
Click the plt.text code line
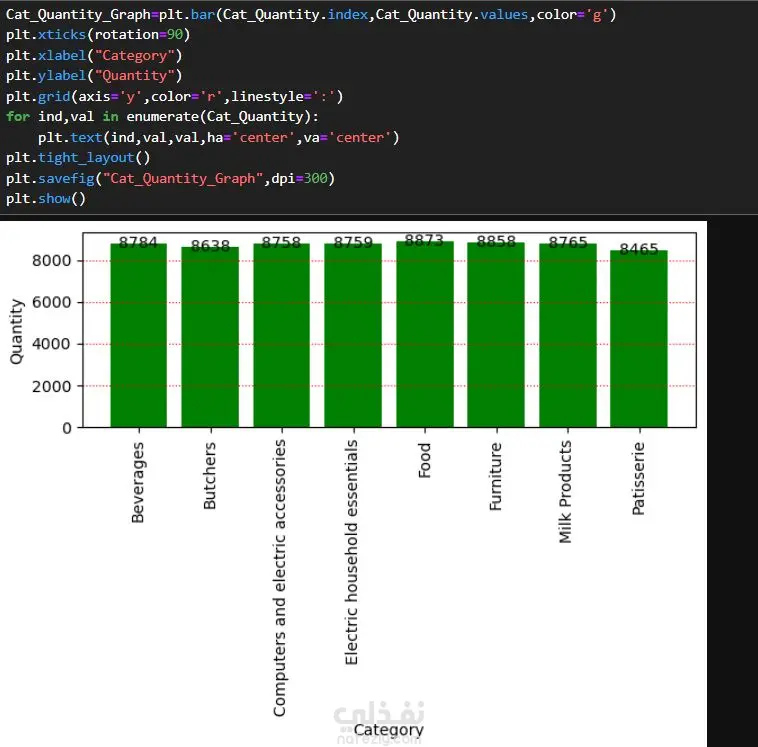click(219, 138)
